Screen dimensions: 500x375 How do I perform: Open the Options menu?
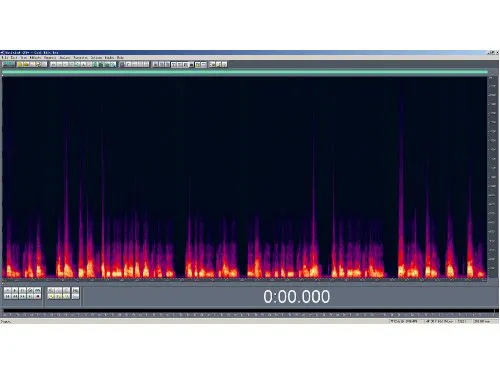coord(96,58)
